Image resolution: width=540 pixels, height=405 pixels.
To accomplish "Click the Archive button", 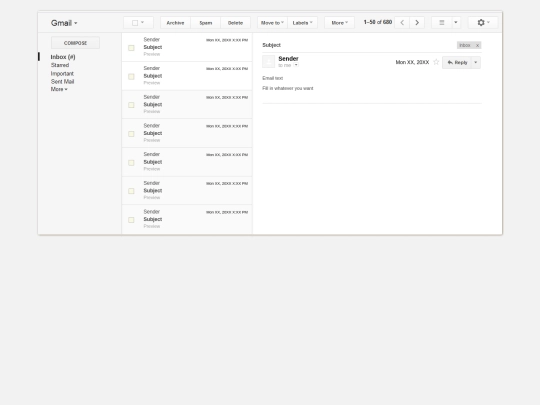I will [175, 23].
